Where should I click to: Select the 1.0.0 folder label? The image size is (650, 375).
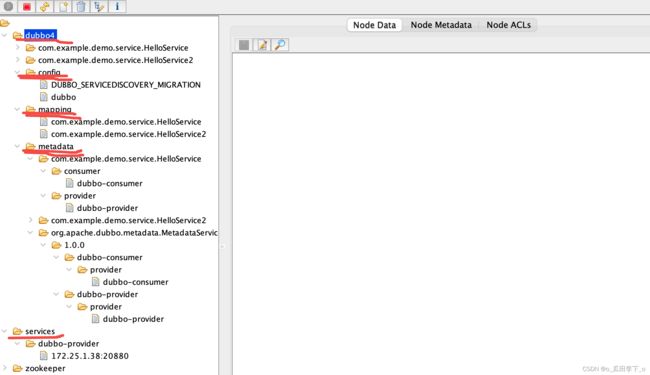click(x=74, y=245)
